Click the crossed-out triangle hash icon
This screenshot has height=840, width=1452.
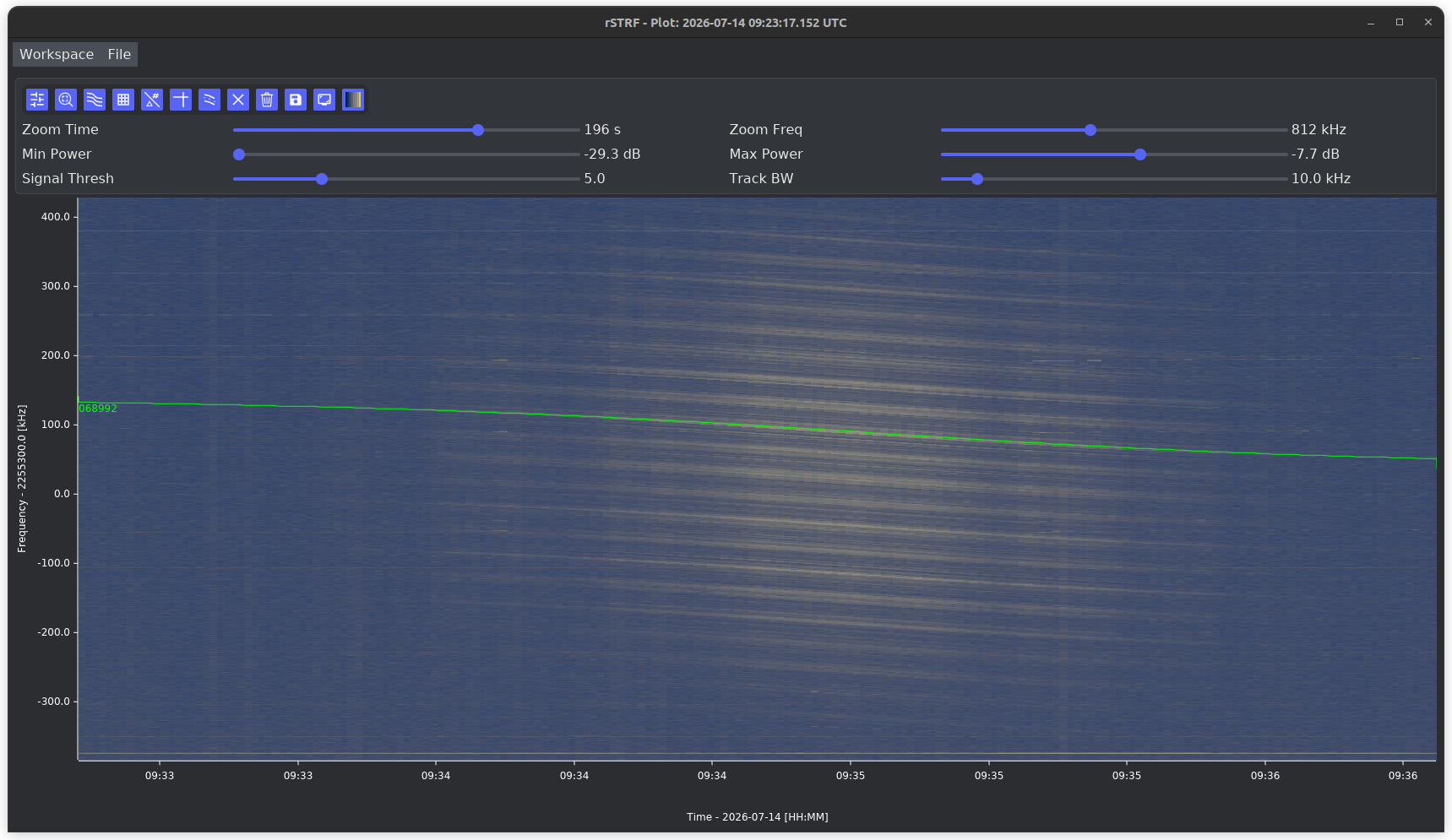coord(152,100)
